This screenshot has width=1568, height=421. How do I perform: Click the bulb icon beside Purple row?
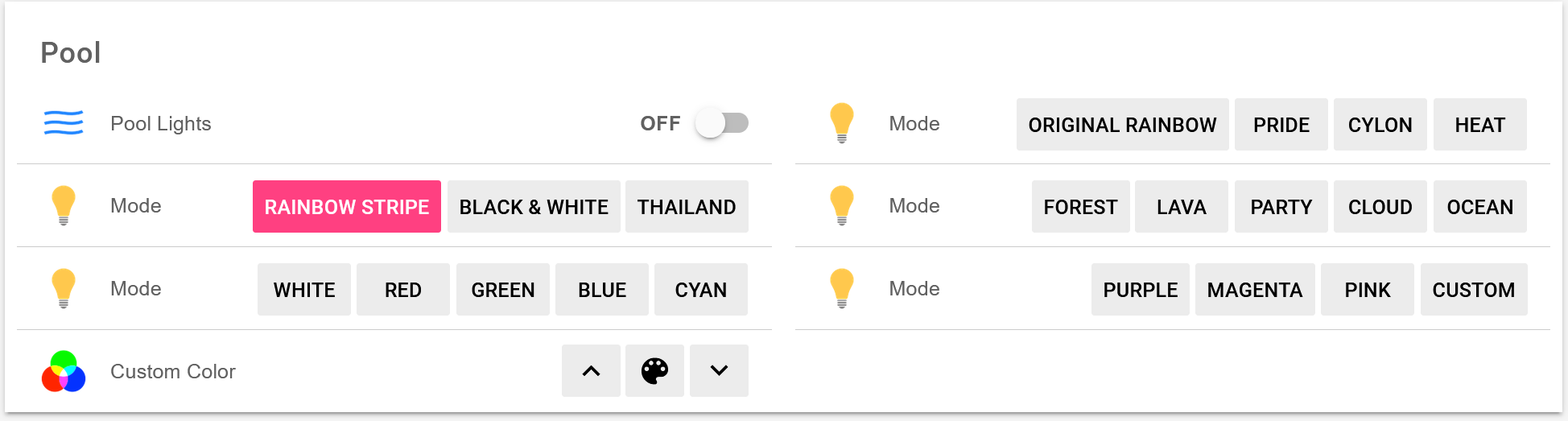point(842,288)
